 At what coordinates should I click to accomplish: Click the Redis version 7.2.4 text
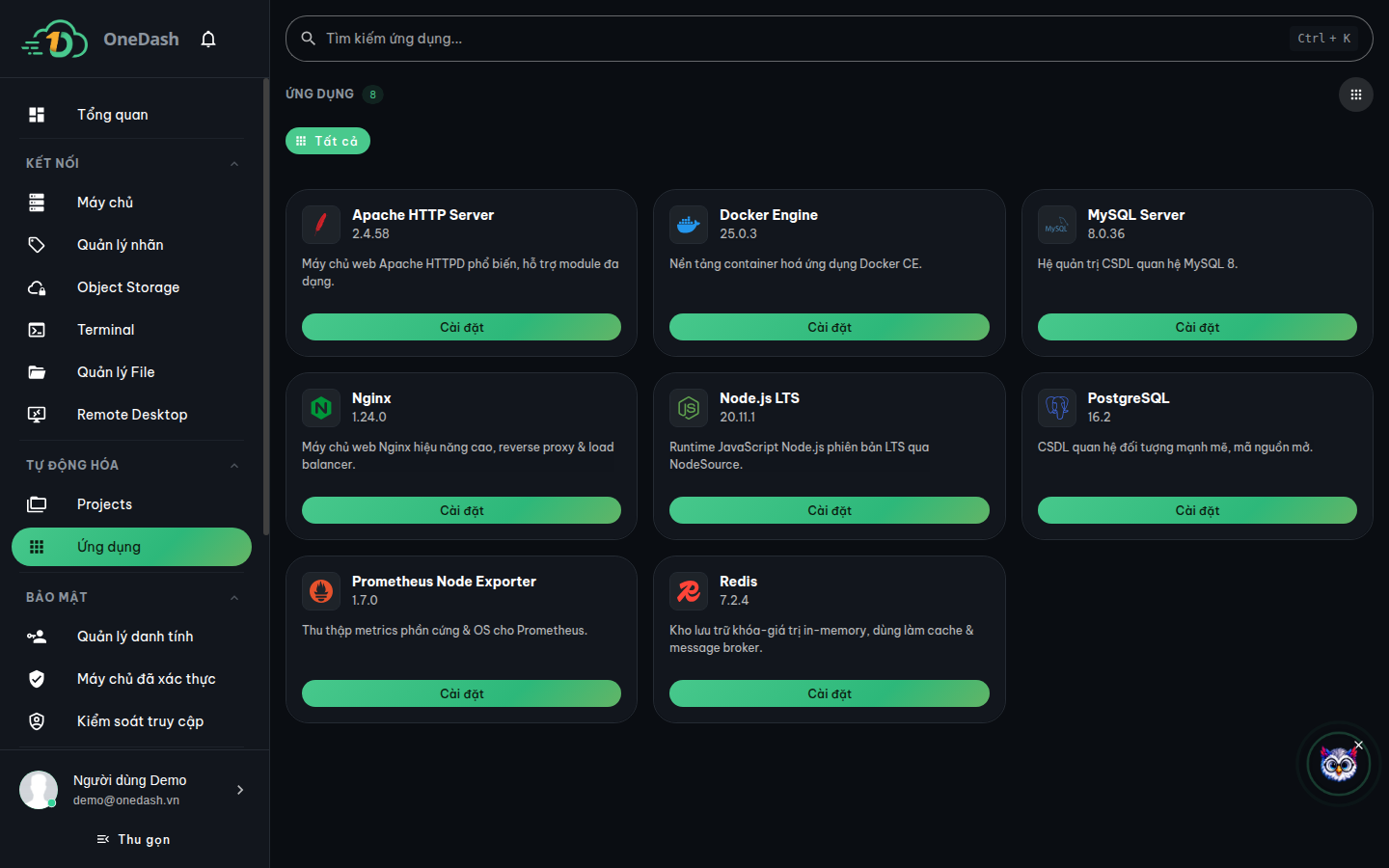[734, 600]
